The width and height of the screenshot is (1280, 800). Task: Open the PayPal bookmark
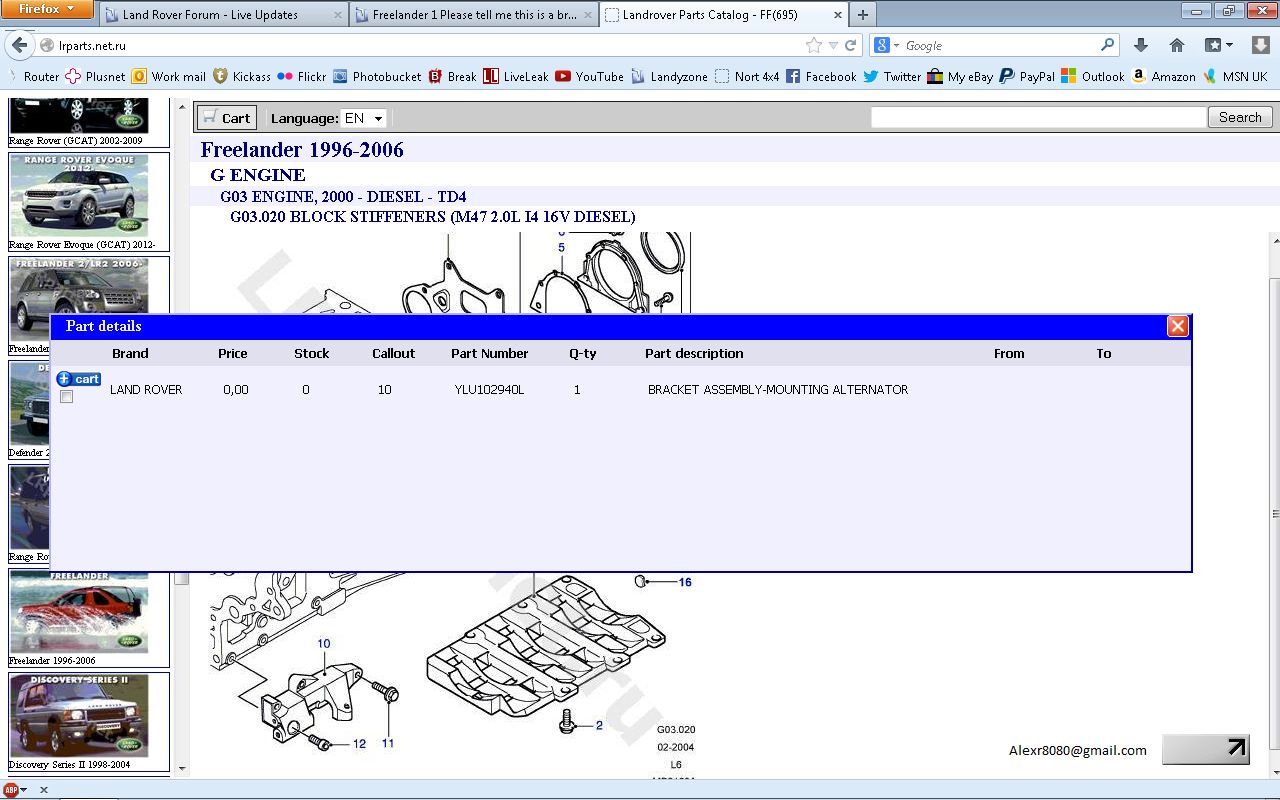pos(1027,76)
